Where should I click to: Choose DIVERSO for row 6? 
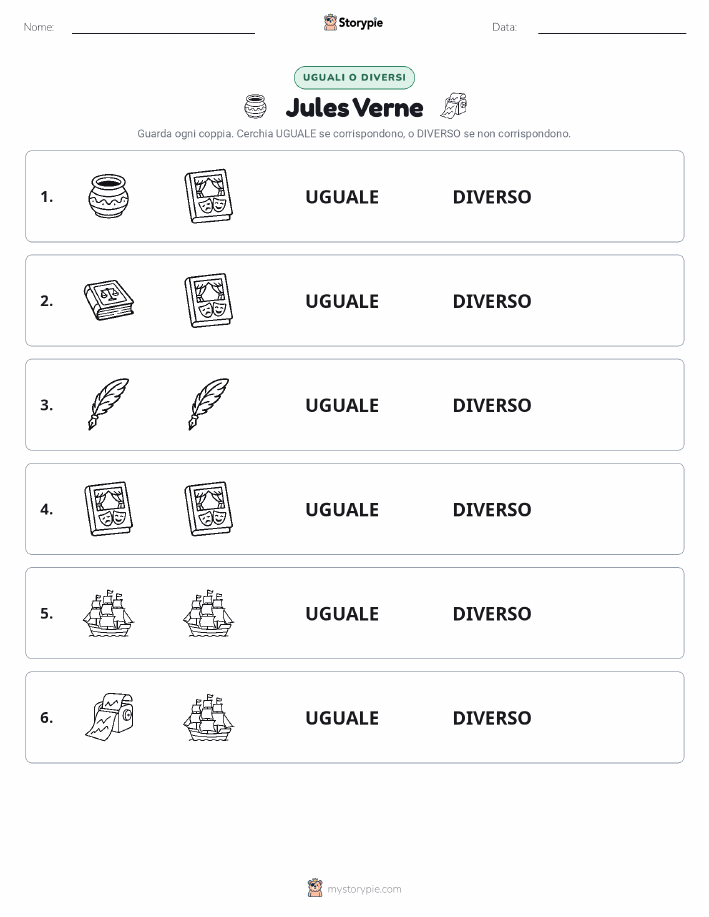pos(492,718)
